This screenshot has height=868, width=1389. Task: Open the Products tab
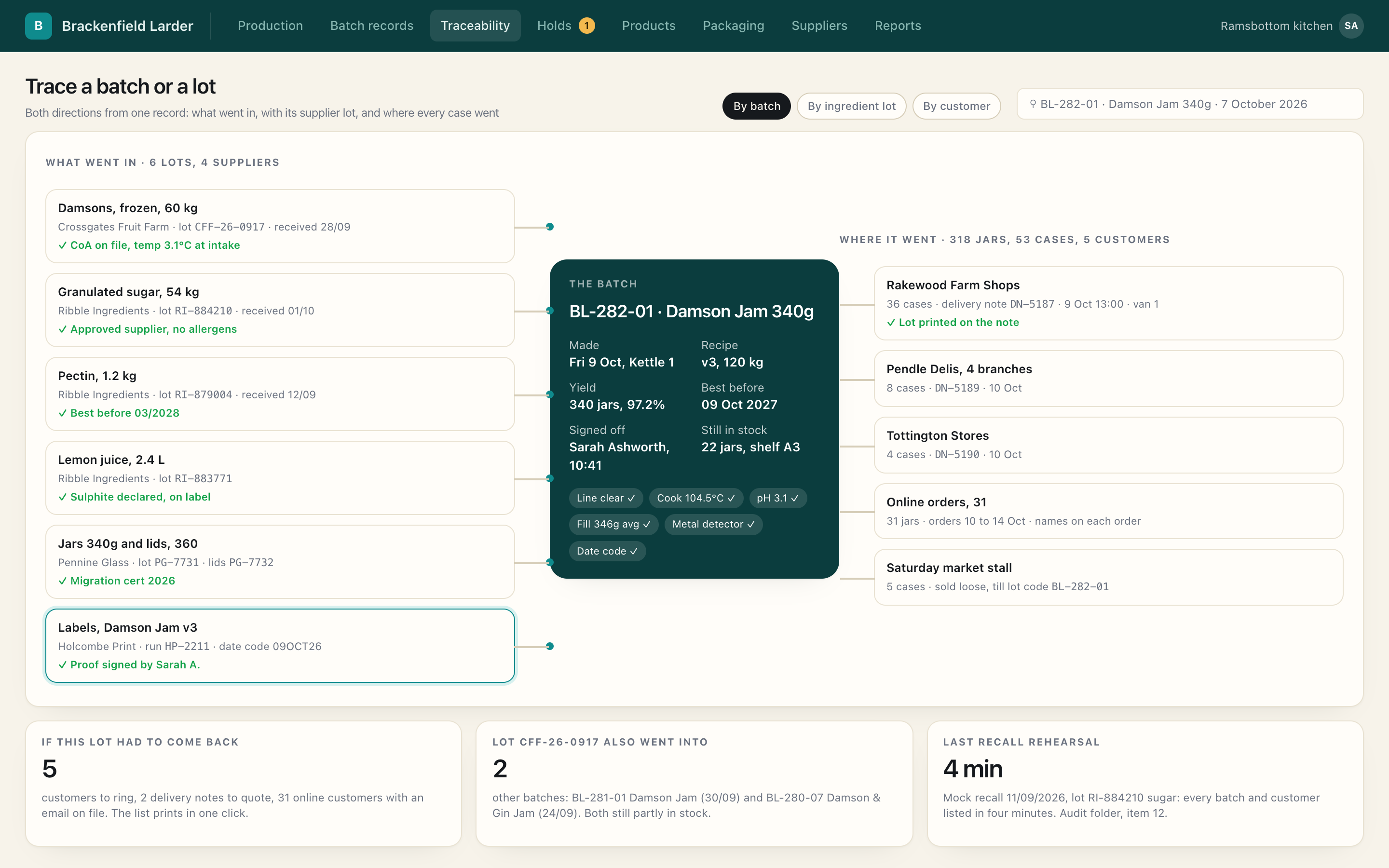pyautogui.click(x=649, y=26)
